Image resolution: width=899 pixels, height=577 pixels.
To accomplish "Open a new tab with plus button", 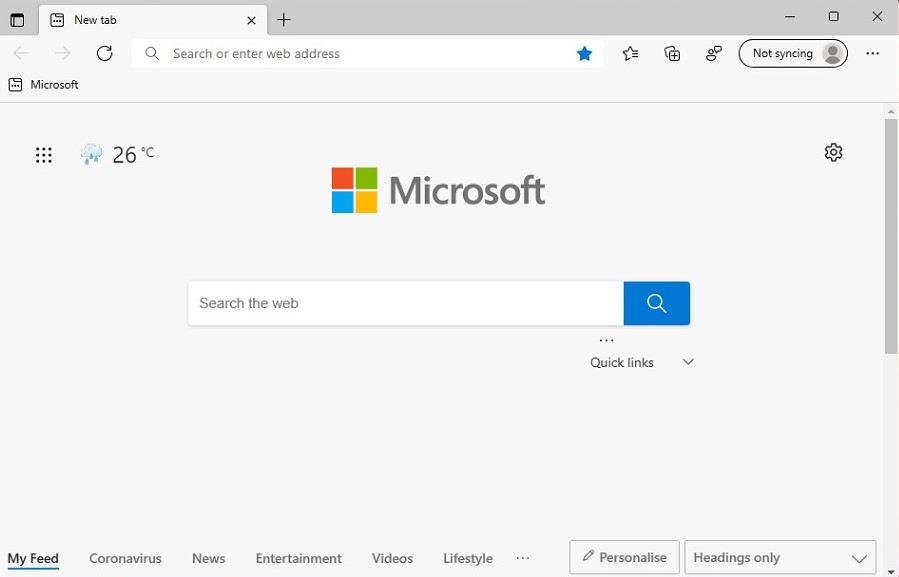I will (284, 20).
